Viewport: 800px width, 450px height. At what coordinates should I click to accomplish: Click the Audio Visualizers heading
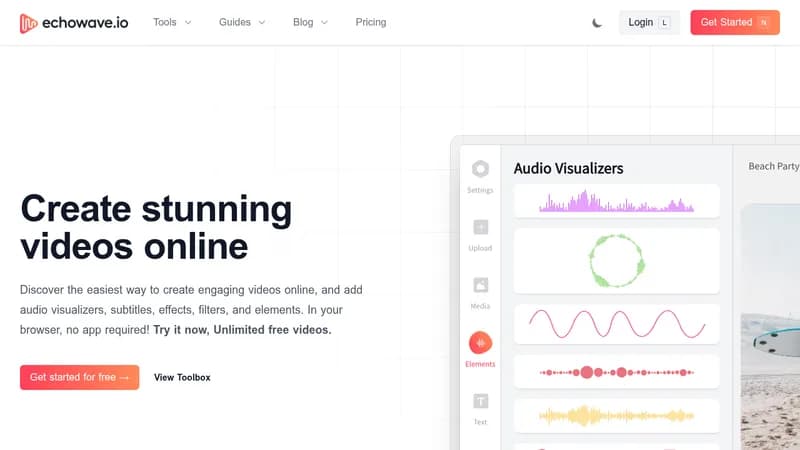tap(568, 168)
